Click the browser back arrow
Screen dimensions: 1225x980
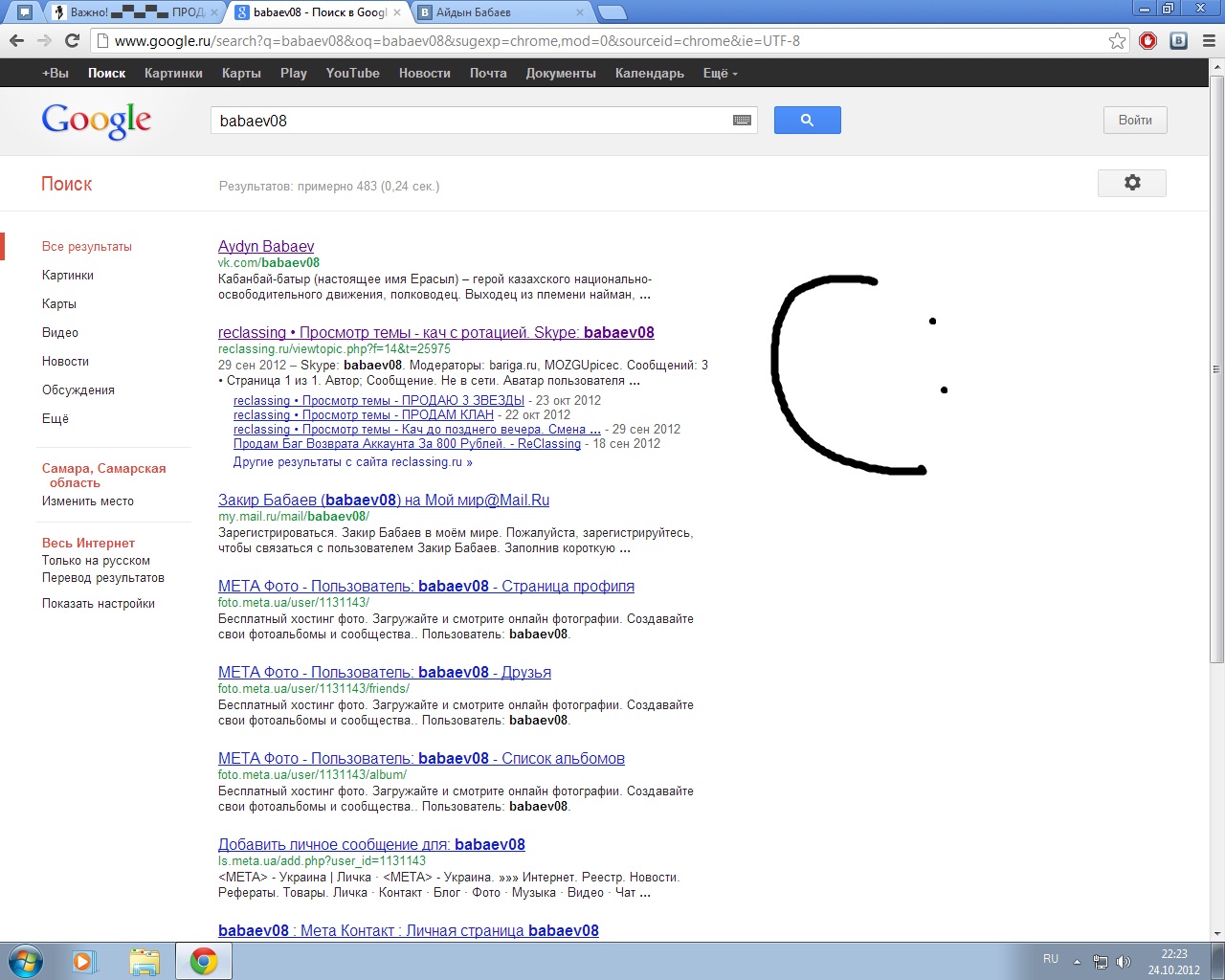(16, 40)
